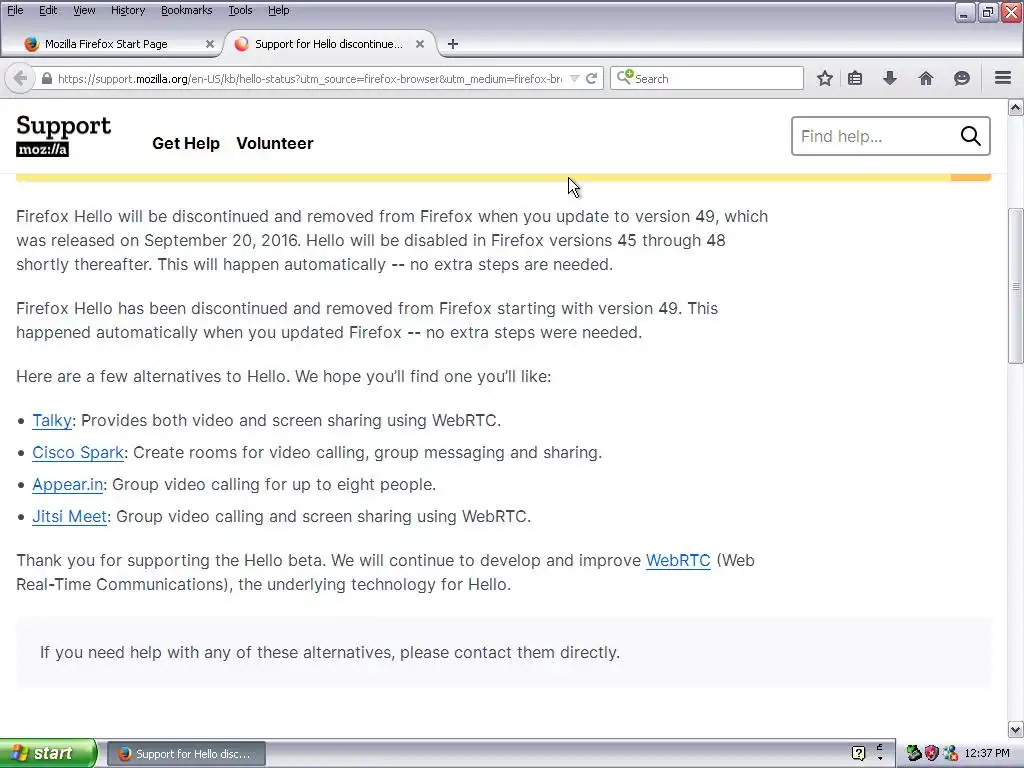The image size is (1024, 768).
Task: Click the network computers tray icon
Action: click(x=950, y=754)
